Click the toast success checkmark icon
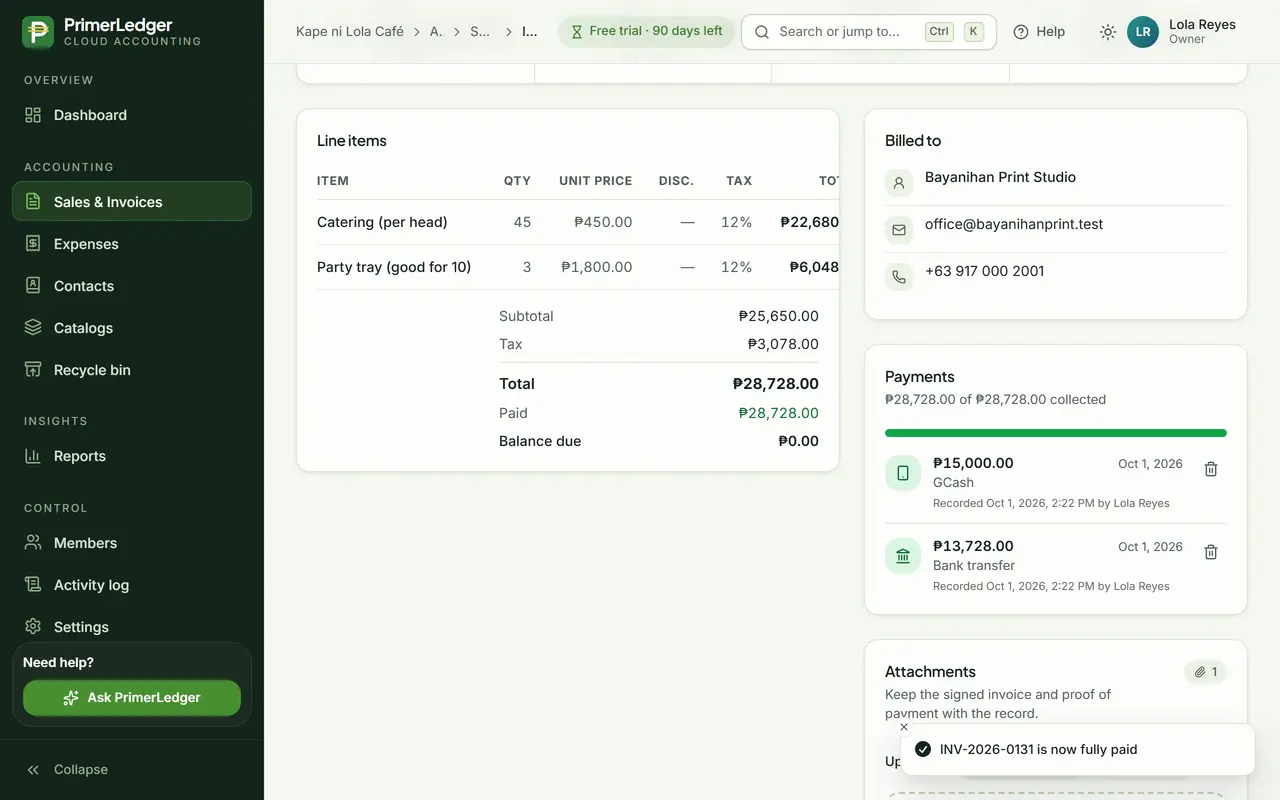The height and width of the screenshot is (800, 1280). [x=923, y=749]
